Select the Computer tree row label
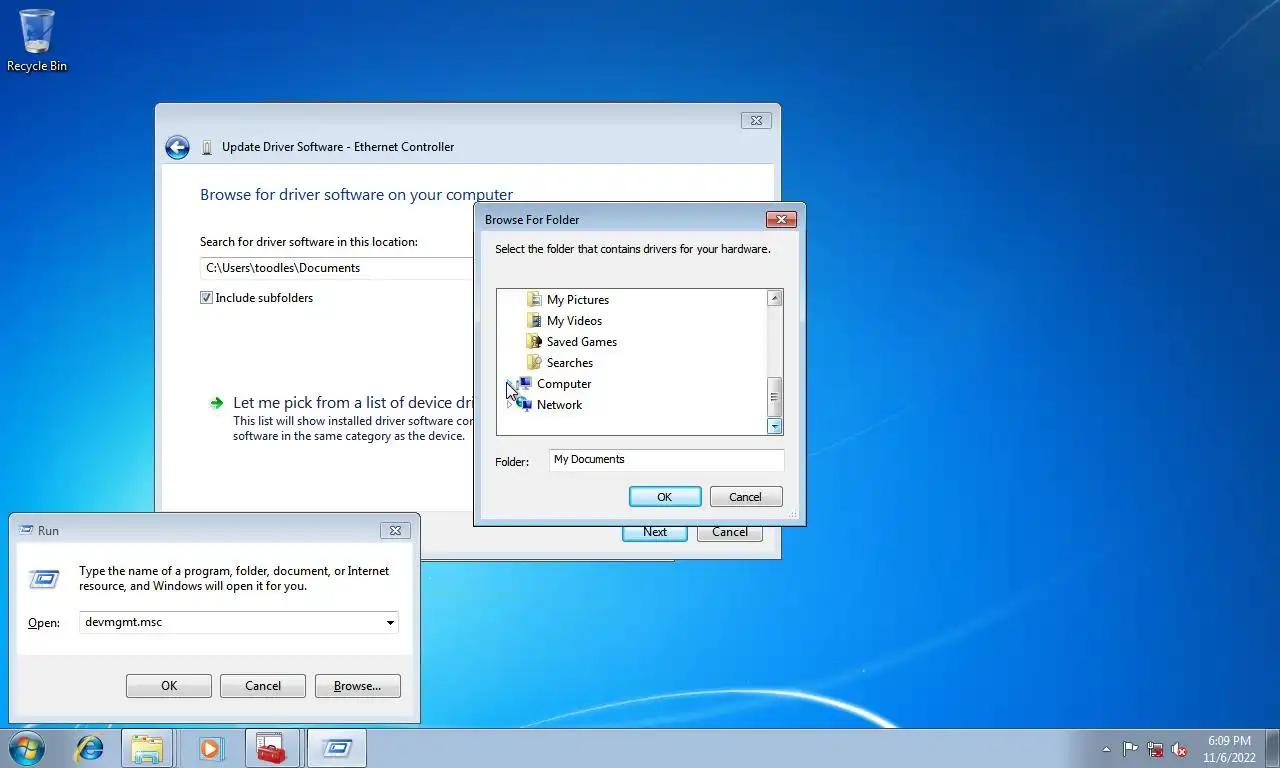 [564, 384]
